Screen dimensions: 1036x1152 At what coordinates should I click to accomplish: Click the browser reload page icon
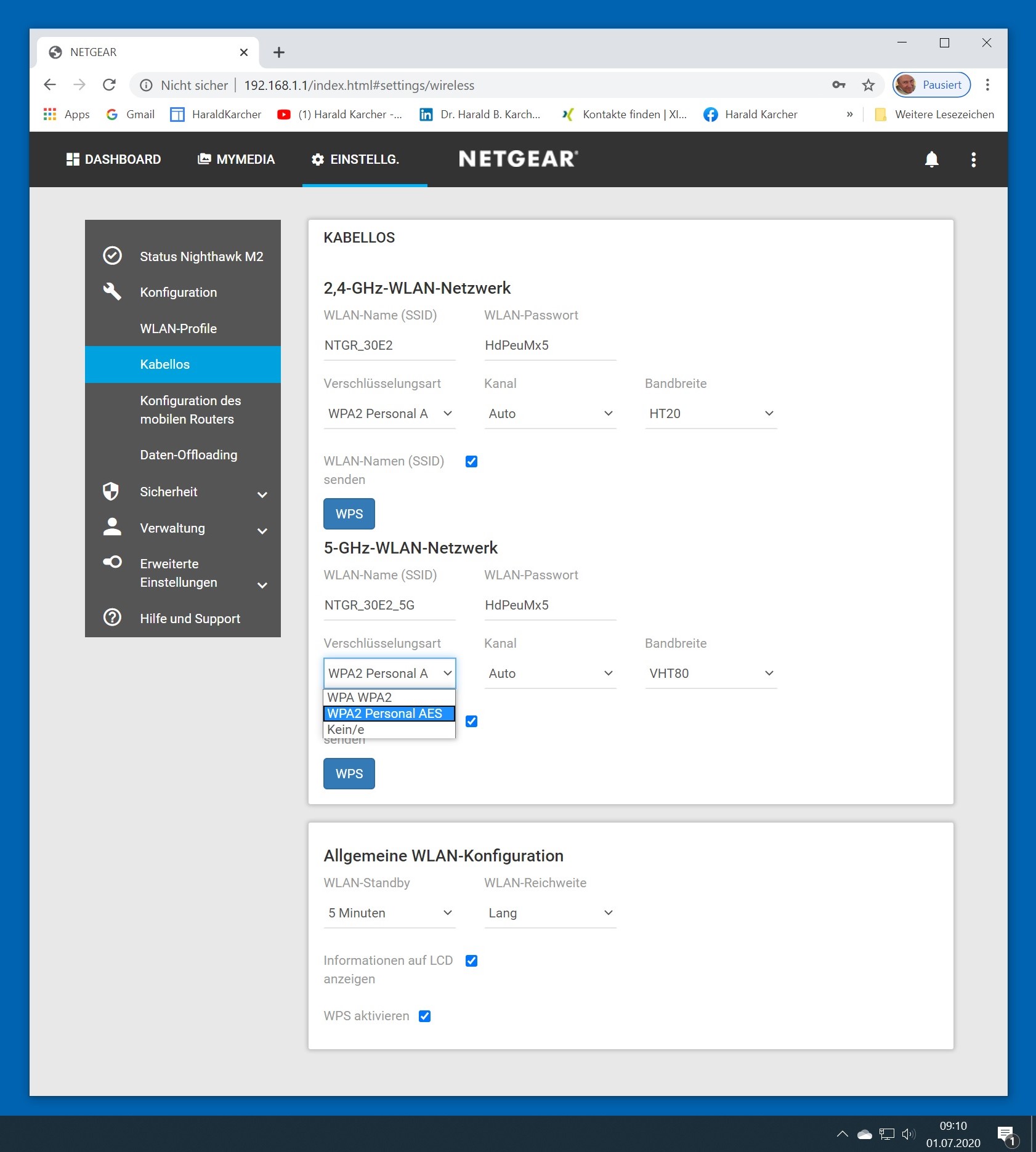coord(109,85)
